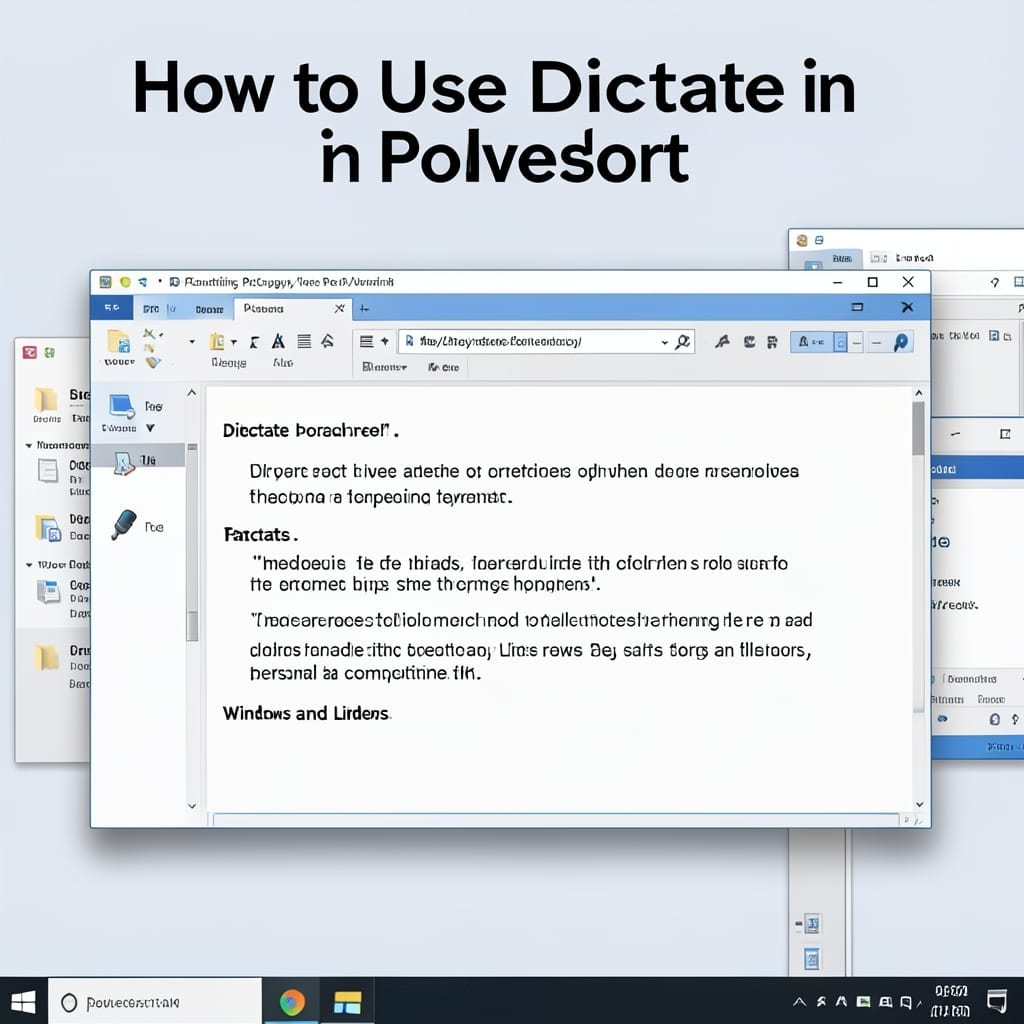Click the red icon at the left window's top
The image size is (1024, 1024).
click(29, 353)
